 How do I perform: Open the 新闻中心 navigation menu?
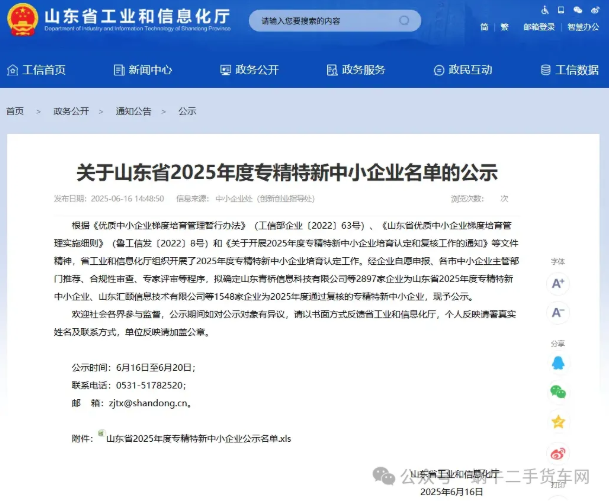tap(143, 70)
